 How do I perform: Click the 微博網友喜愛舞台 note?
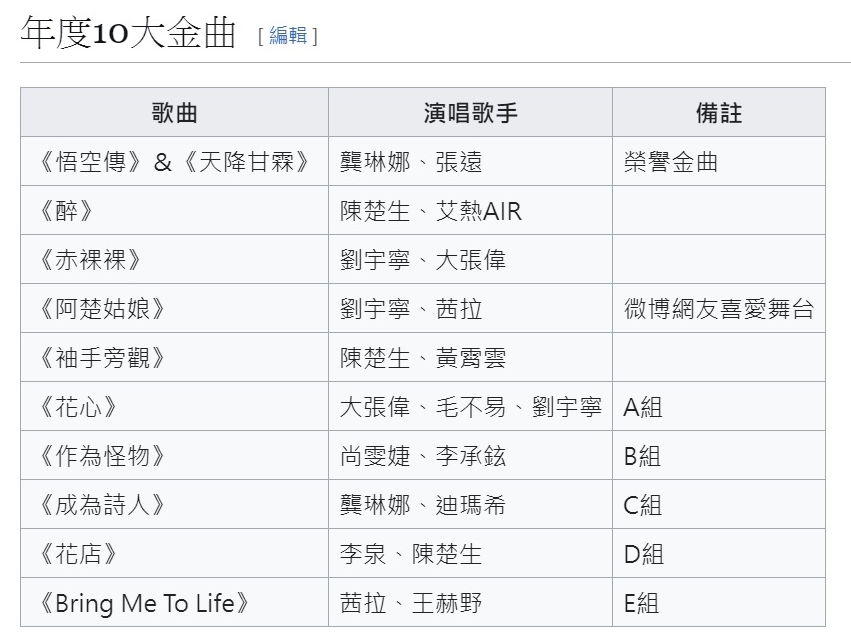point(719,308)
